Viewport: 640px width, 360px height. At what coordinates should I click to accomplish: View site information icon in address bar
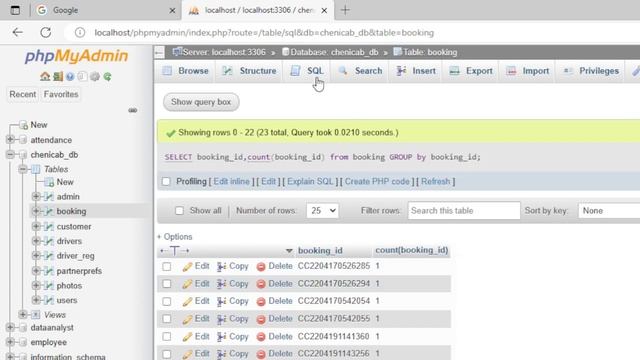80,32
